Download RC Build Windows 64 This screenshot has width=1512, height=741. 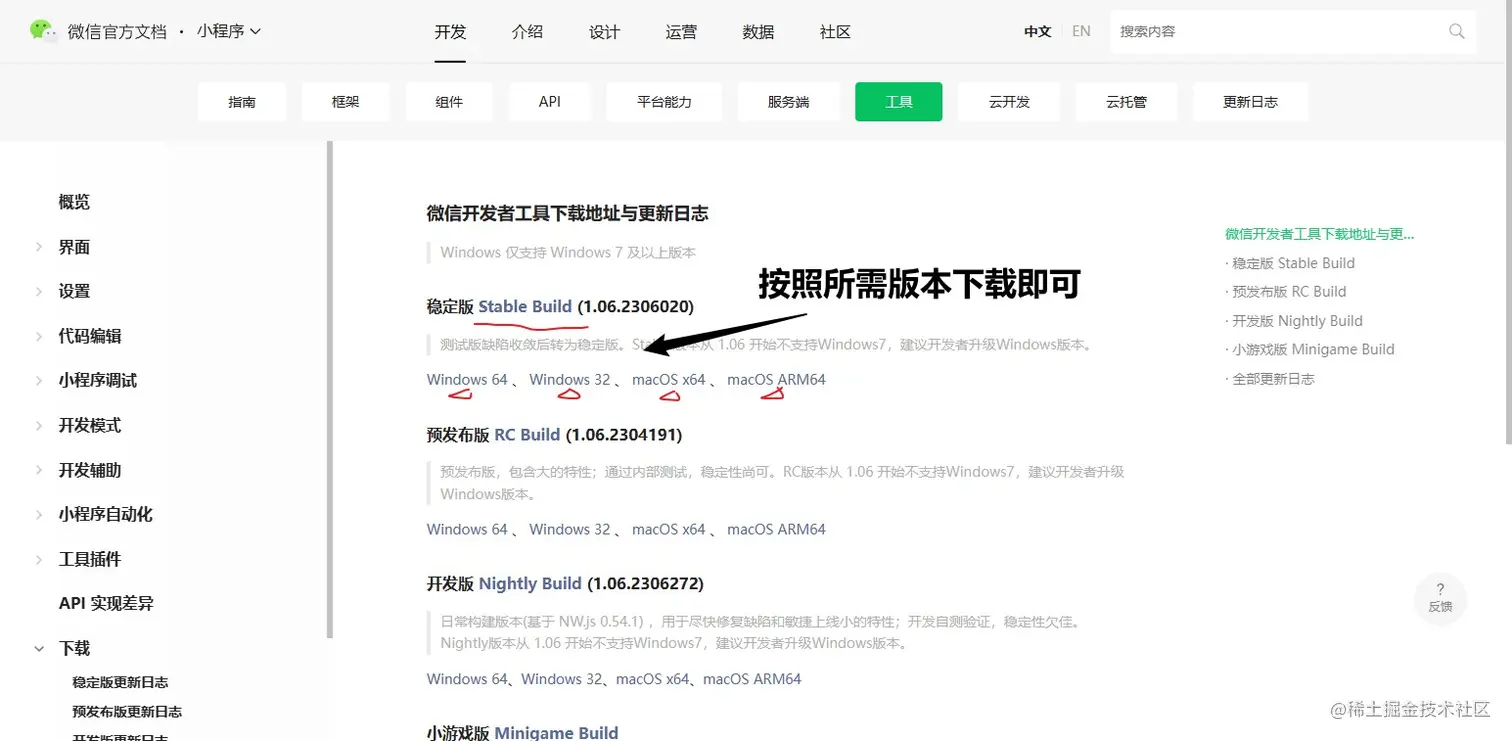[467, 529]
